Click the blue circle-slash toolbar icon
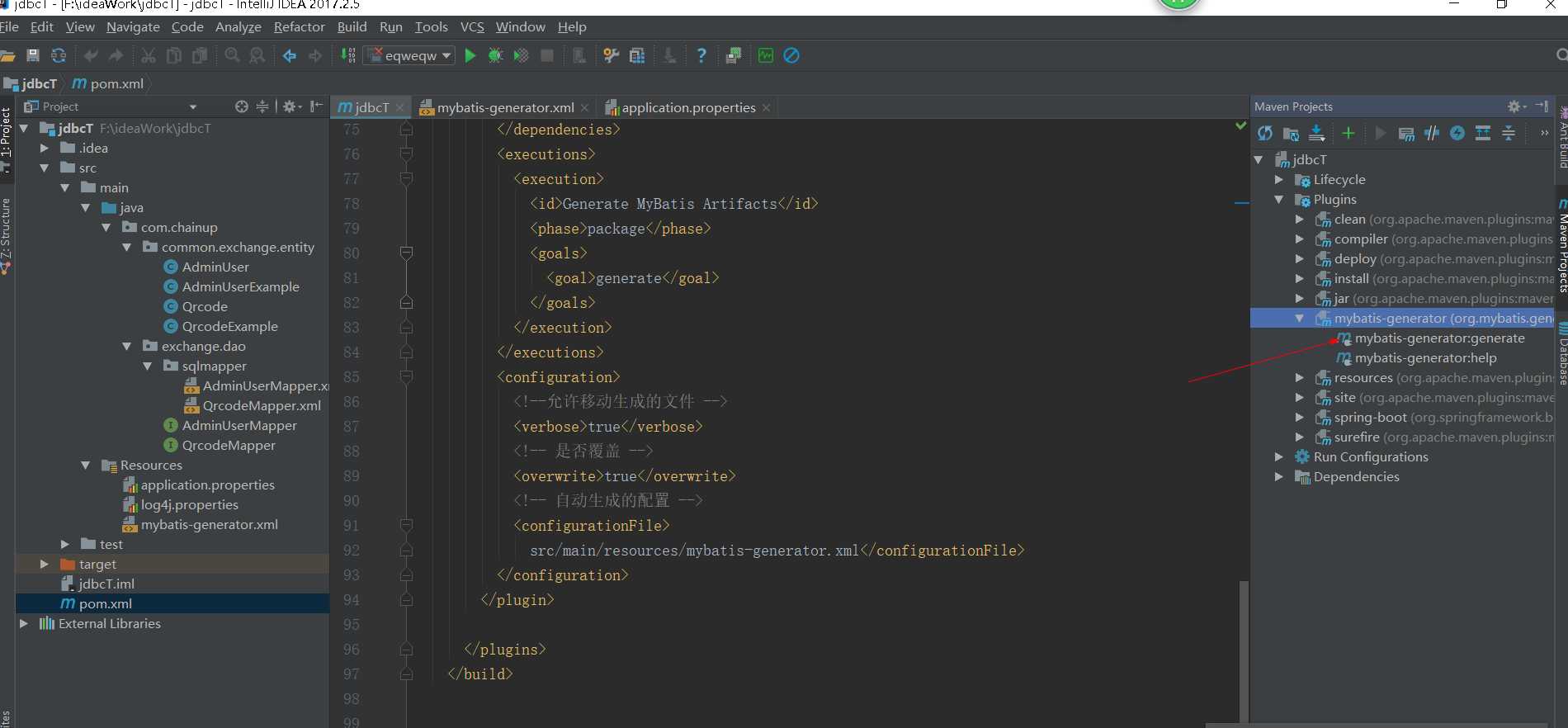1568x728 pixels. pyautogui.click(x=791, y=55)
